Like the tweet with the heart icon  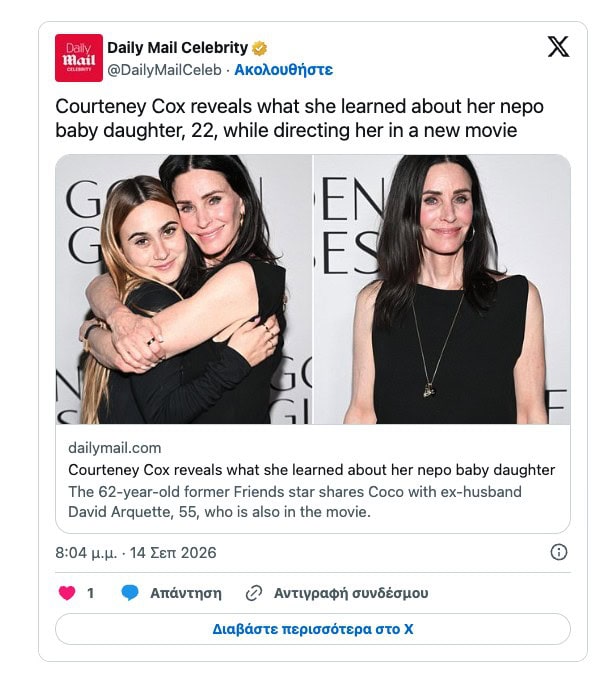67,593
